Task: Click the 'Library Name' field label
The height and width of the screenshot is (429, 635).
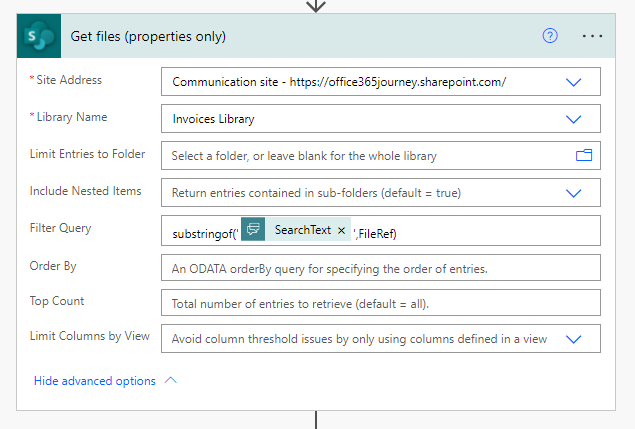Action: [72, 117]
